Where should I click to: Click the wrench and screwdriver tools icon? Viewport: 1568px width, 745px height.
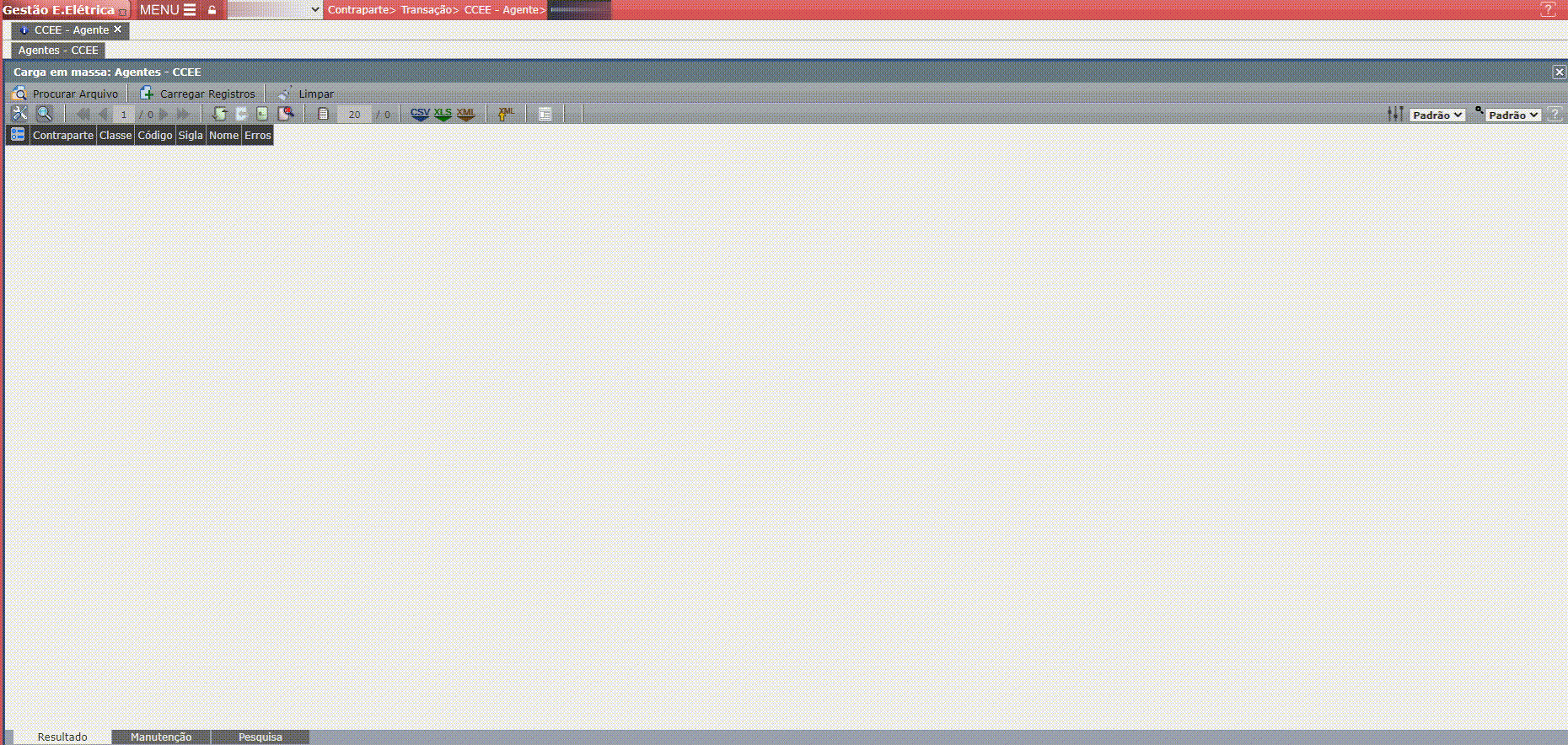tap(19, 114)
